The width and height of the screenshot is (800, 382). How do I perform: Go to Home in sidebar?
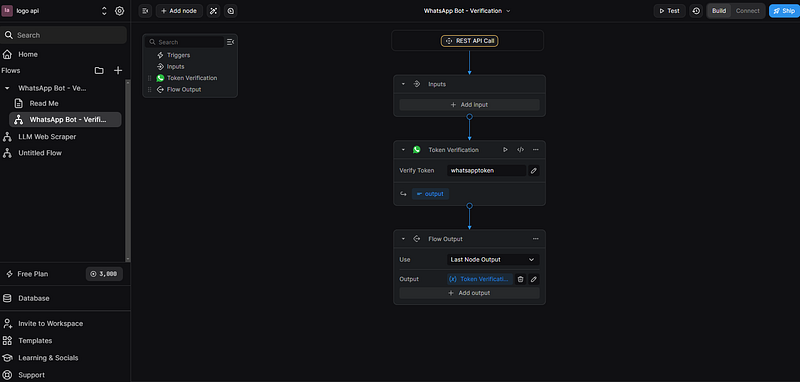[x=28, y=54]
